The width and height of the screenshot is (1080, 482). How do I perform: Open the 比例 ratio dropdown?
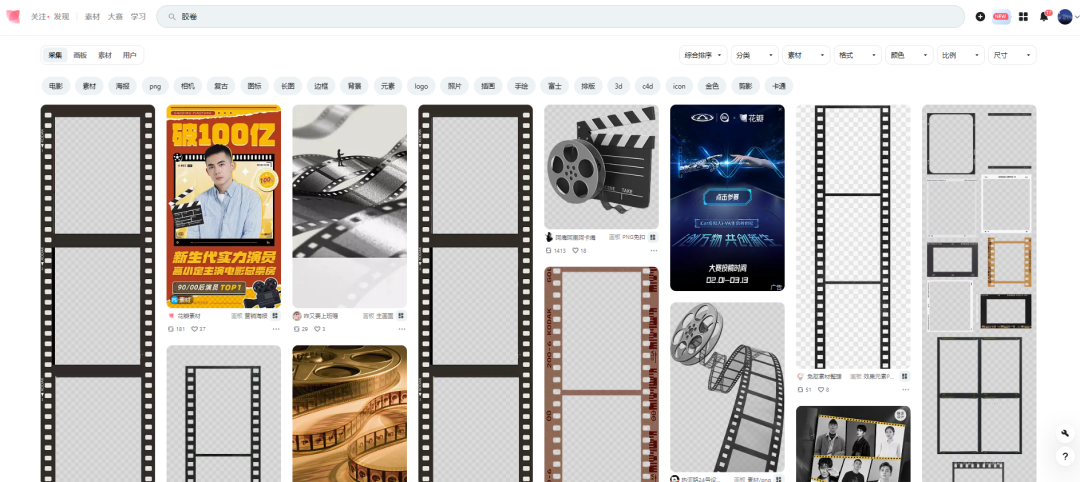tap(961, 55)
